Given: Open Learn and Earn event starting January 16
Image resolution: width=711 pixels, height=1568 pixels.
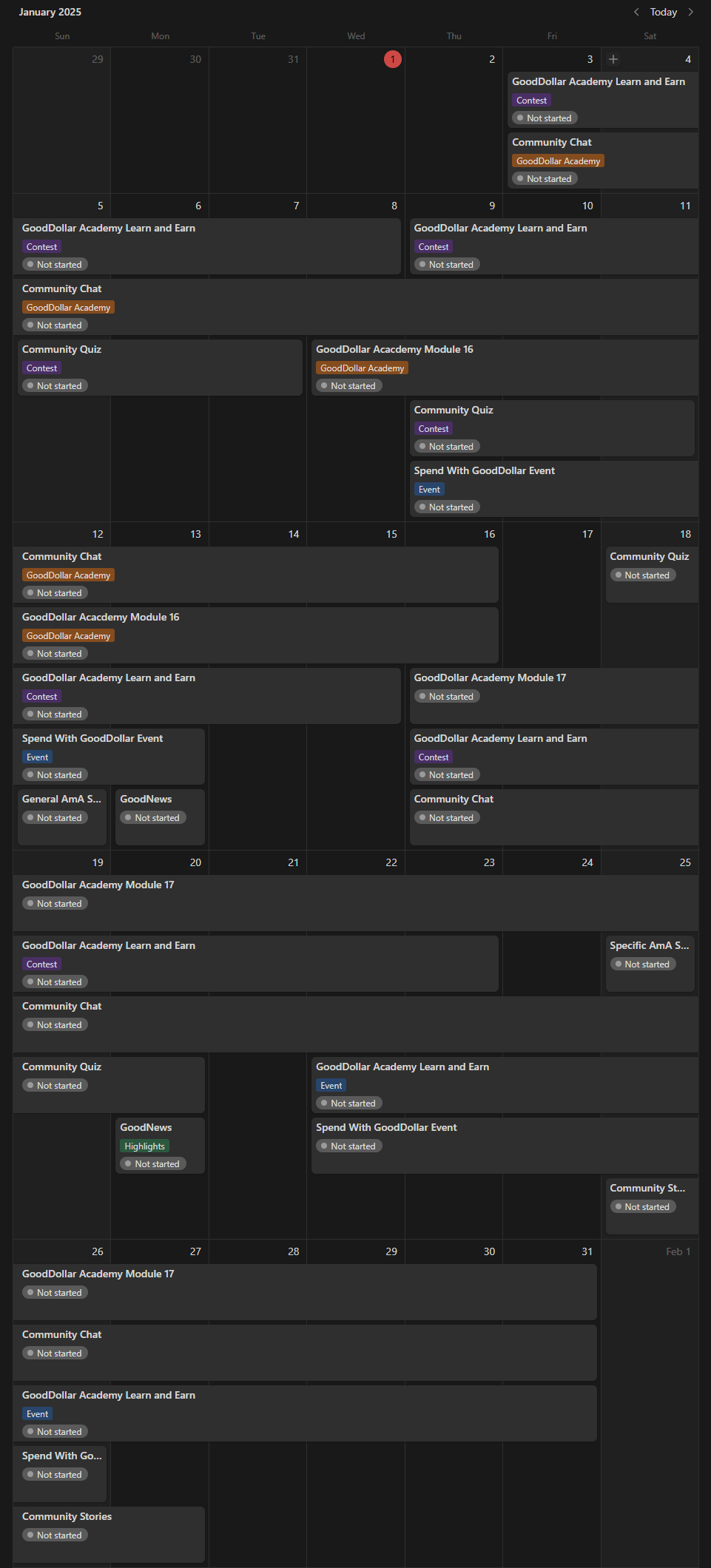Looking at the screenshot, I should coord(554,757).
